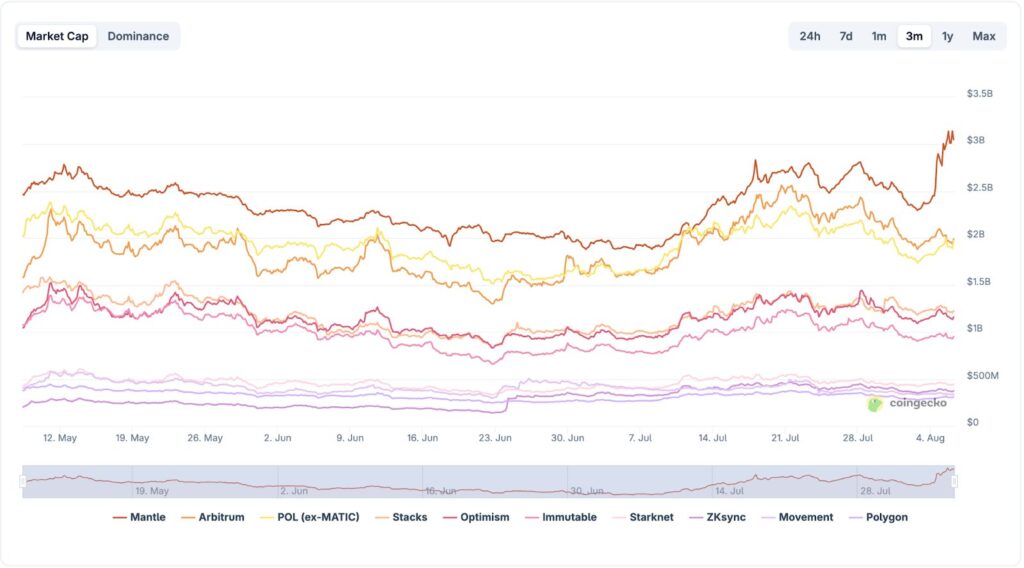Show the Max time range
Image resolution: width=1024 pixels, height=568 pixels.
984,36
